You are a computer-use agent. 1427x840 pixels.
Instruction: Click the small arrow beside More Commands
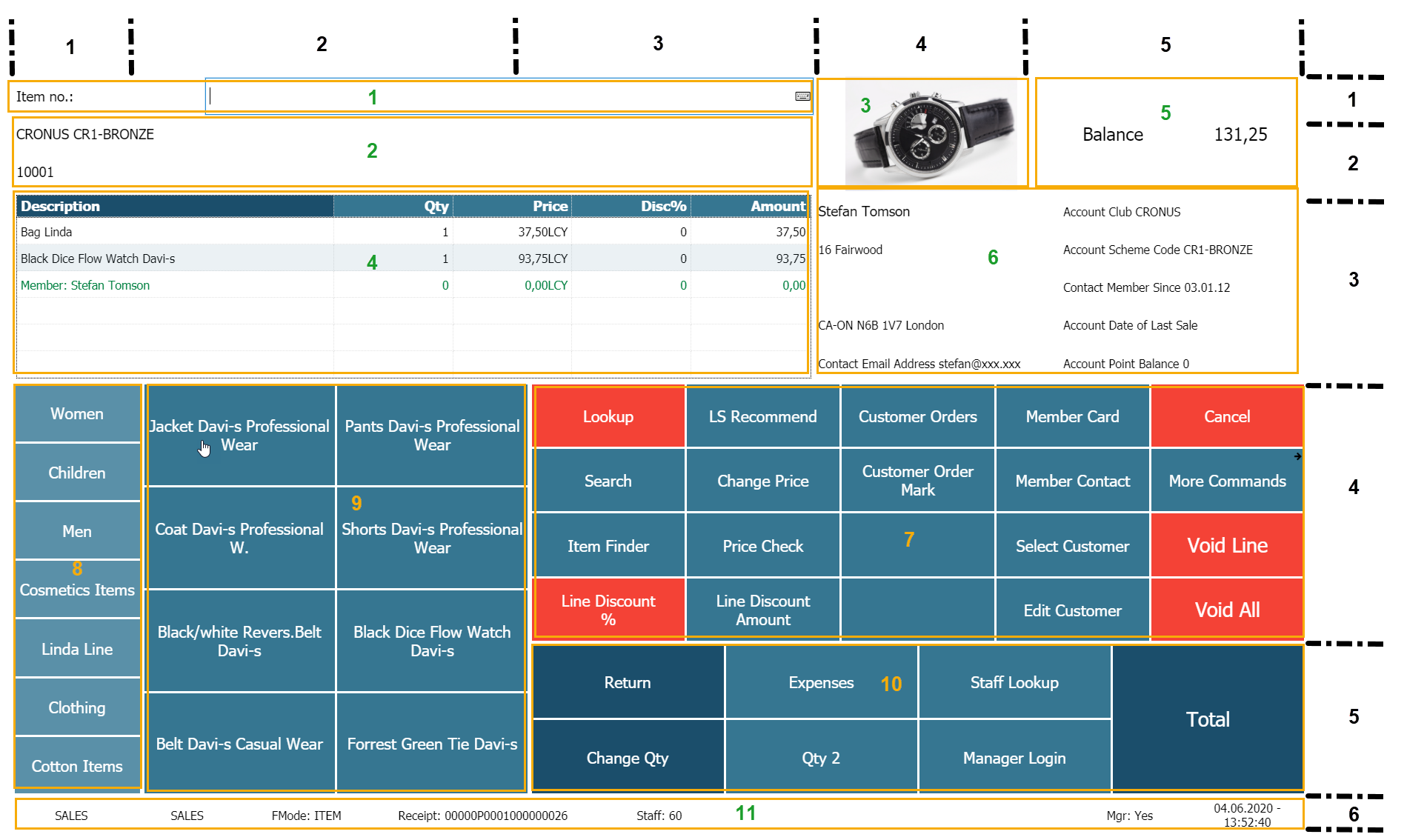[1297, 457]
